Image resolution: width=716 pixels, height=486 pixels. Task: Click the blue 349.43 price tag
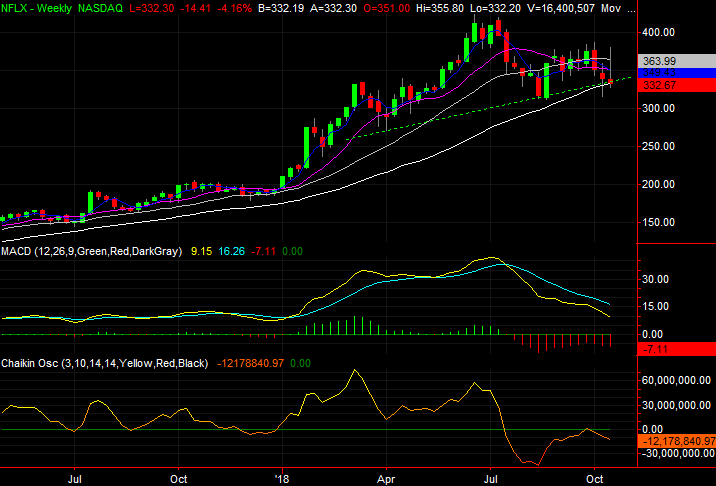(x=677, y=73)
